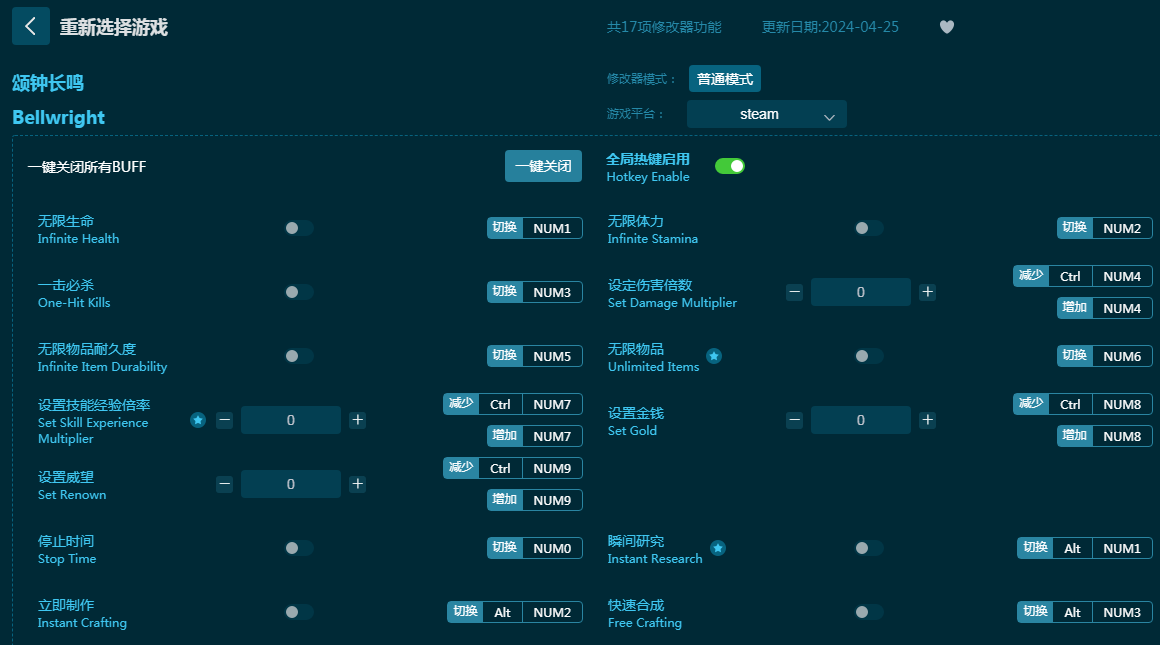Viewport: 1160px width, 645px height.
Task: Click the NUM6 hotkey for Unlimited Items
Action: (1105, 356)
